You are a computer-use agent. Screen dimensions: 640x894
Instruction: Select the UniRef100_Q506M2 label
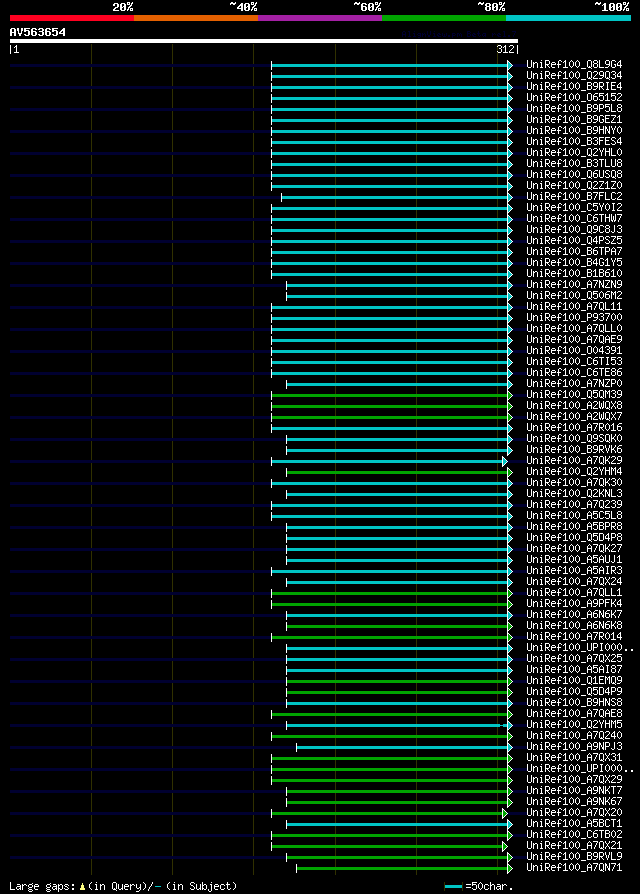pos(574,295)
